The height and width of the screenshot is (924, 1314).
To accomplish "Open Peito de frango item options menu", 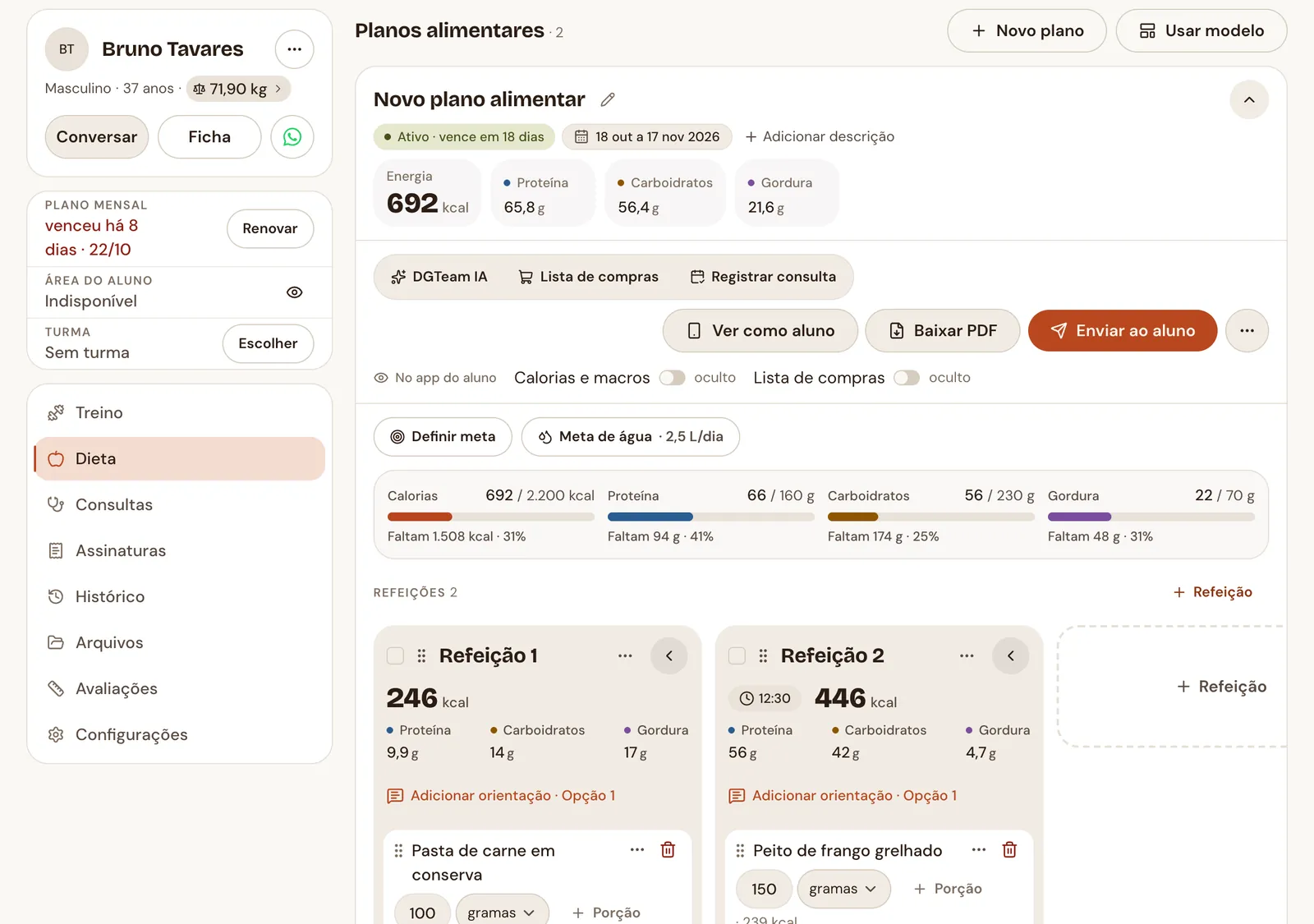I will [979, 850].
